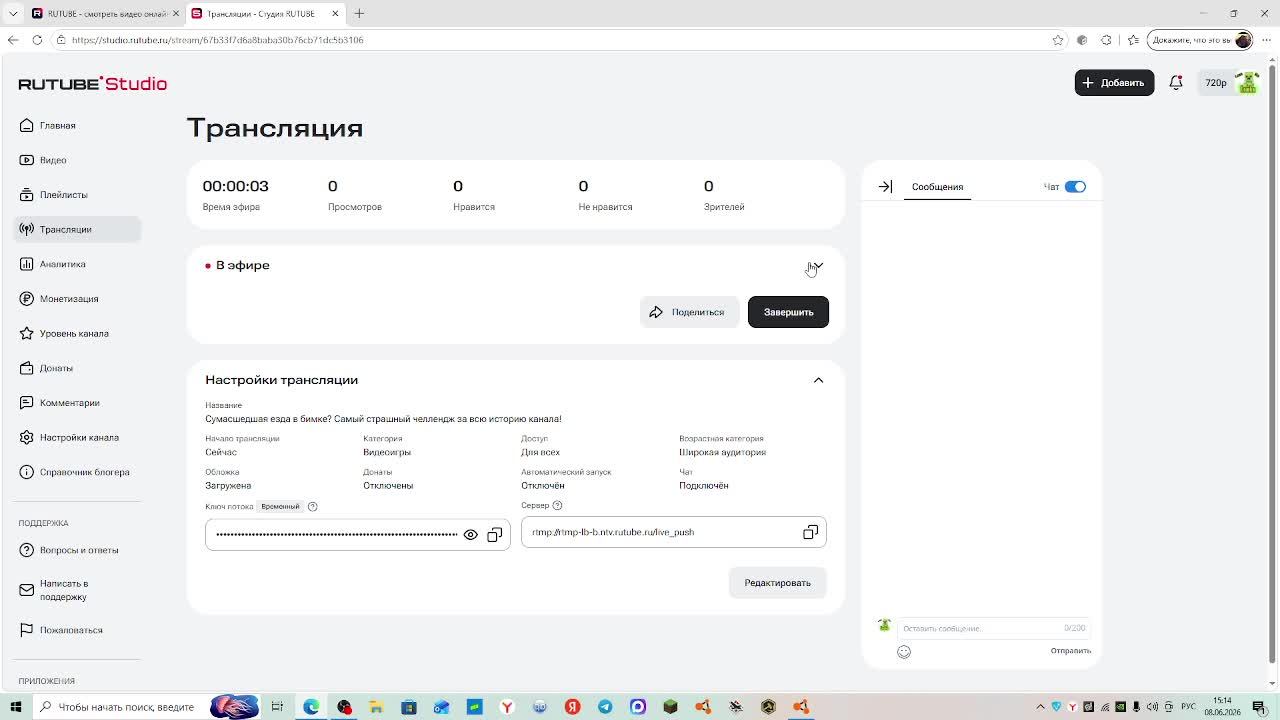1280x720 pixels.
Task: Click the Широкая аудитория value
Action: pos(723,452)
